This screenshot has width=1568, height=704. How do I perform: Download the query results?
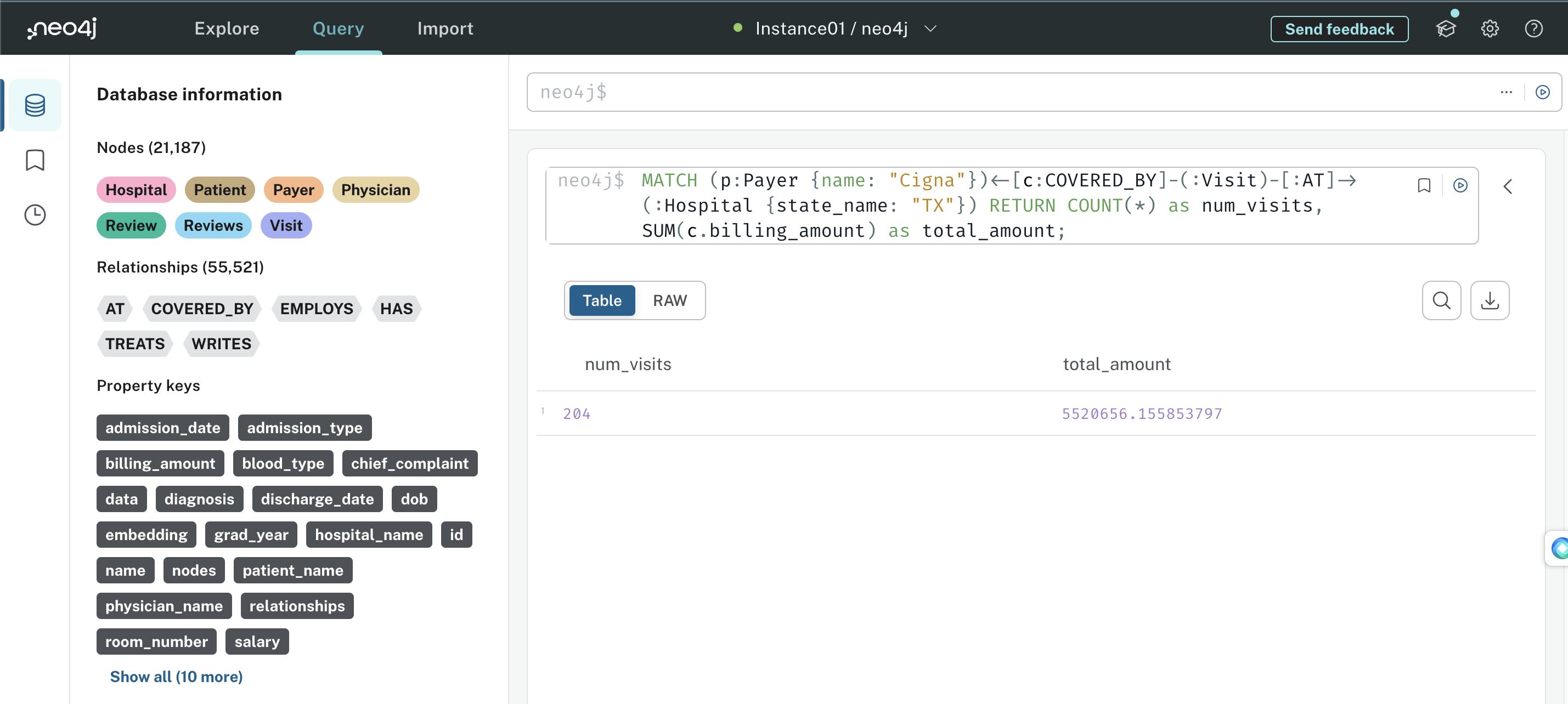click(x=1489, y=300)
